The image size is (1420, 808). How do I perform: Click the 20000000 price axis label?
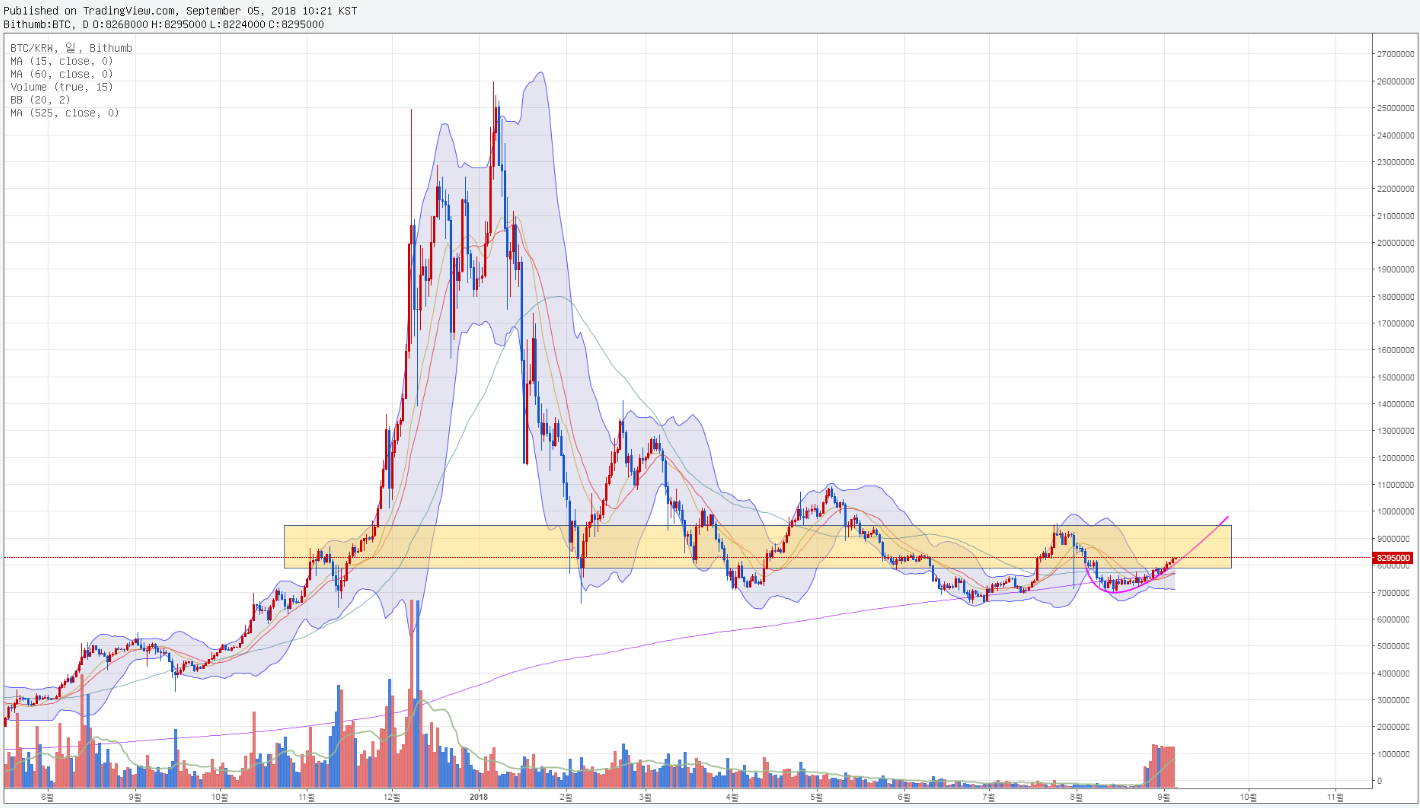[x=1395, y=242]
